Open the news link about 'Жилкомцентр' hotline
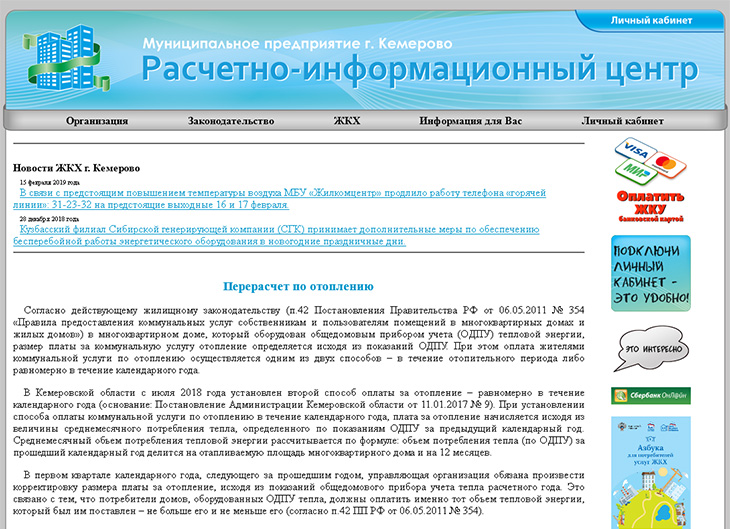This screenshot has height=529, width=730. [279, 199]
